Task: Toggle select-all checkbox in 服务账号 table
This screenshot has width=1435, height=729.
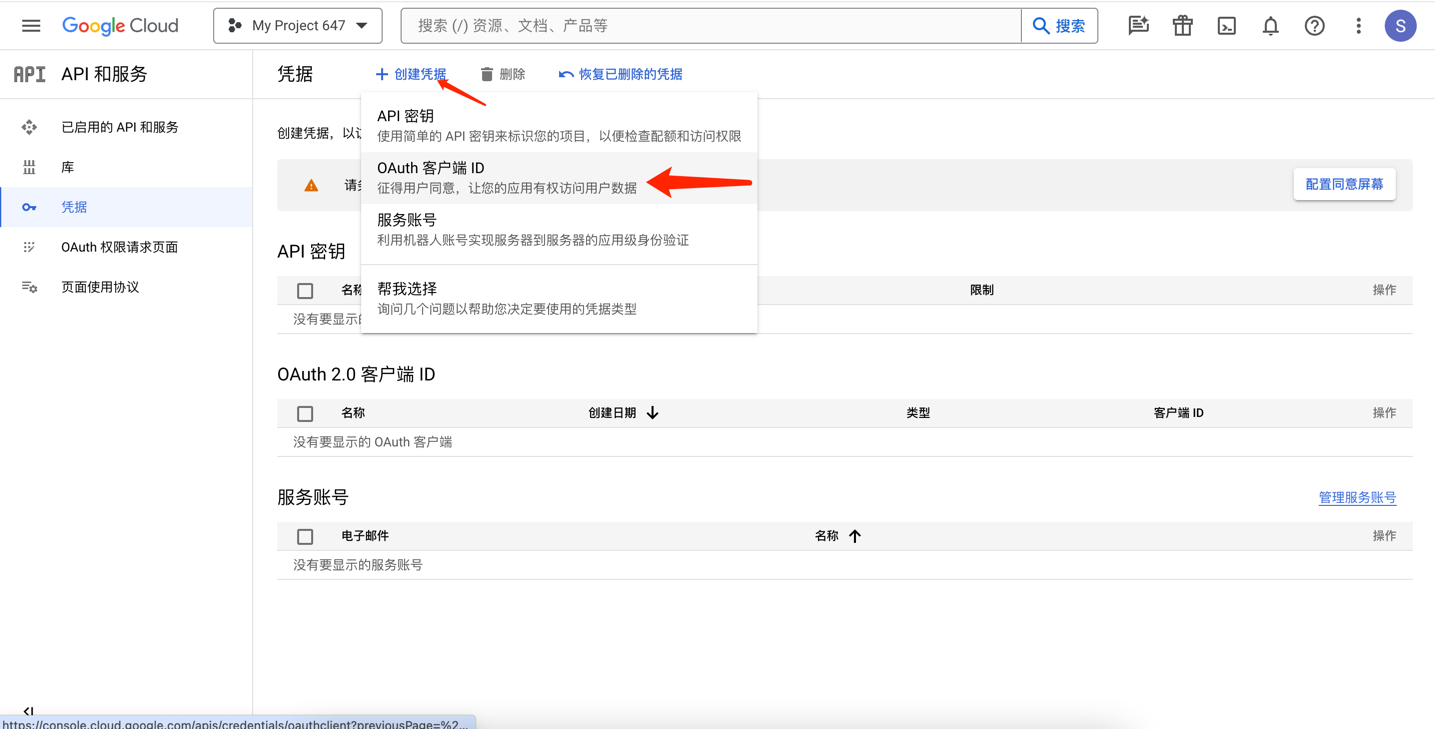Action: [x=305, y=537]
